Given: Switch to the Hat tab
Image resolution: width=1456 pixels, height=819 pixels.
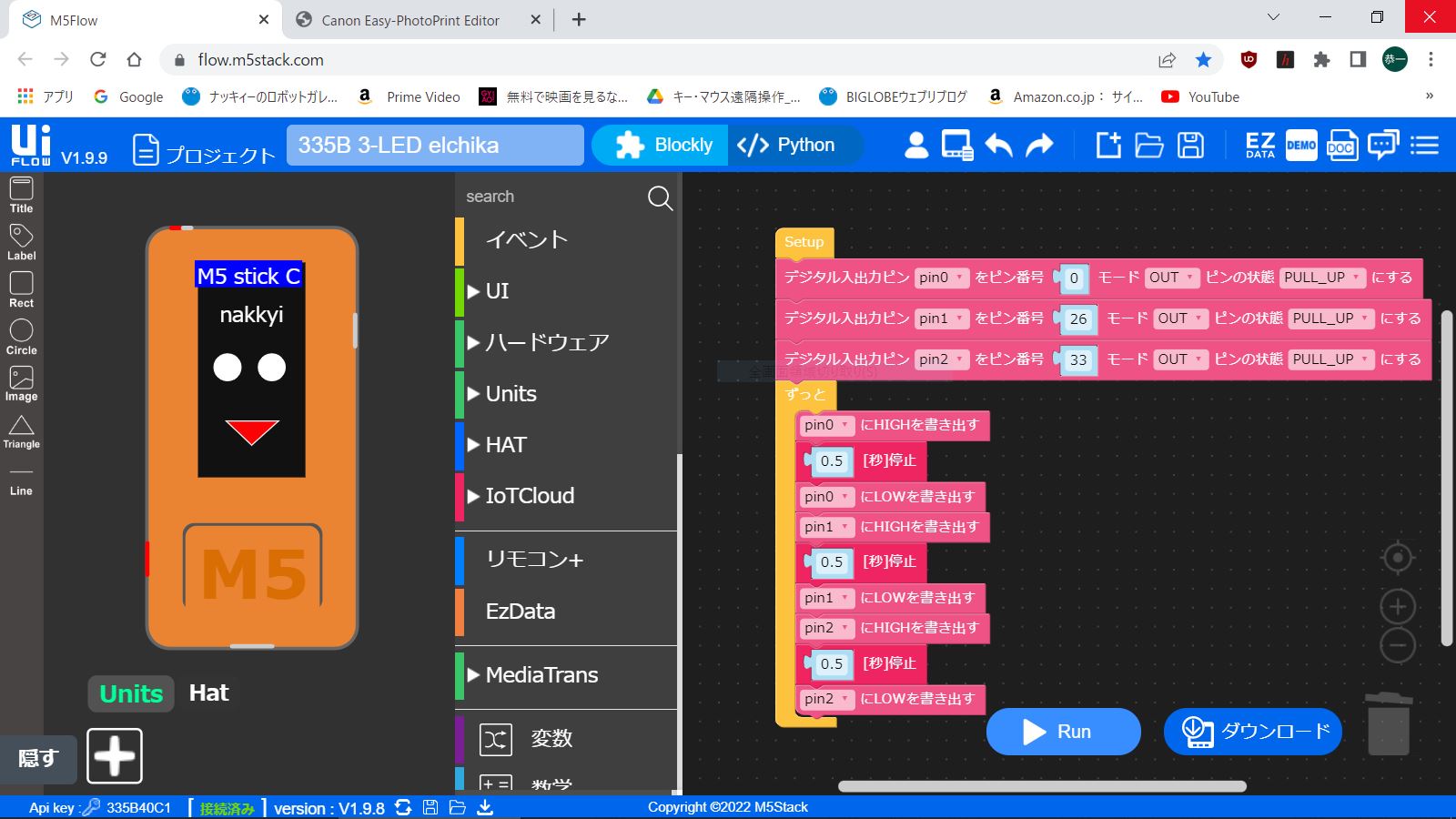Looking at the screenshot, I should (x=208, y=693).
